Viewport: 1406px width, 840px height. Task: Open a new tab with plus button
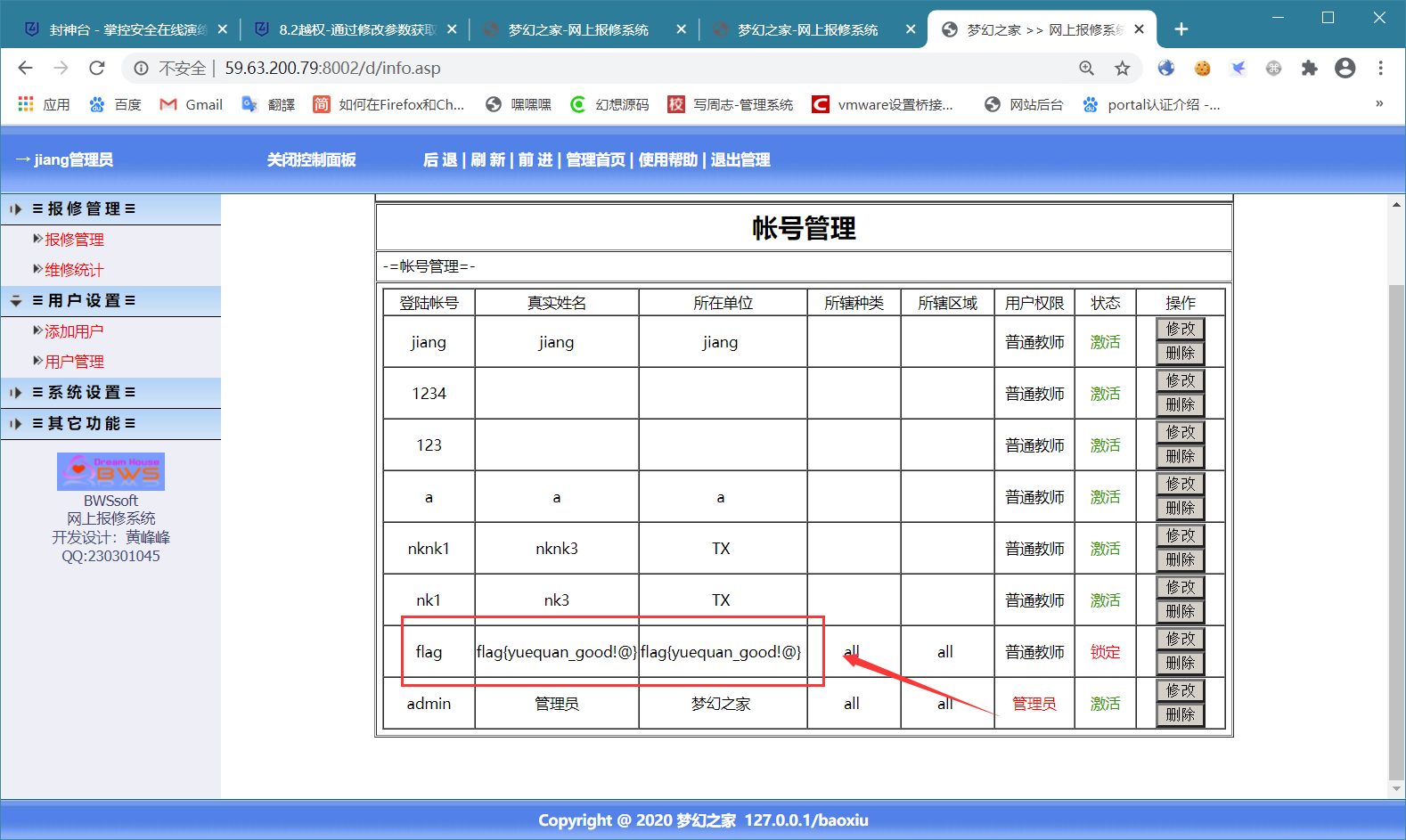click(x=1181, y=29)
